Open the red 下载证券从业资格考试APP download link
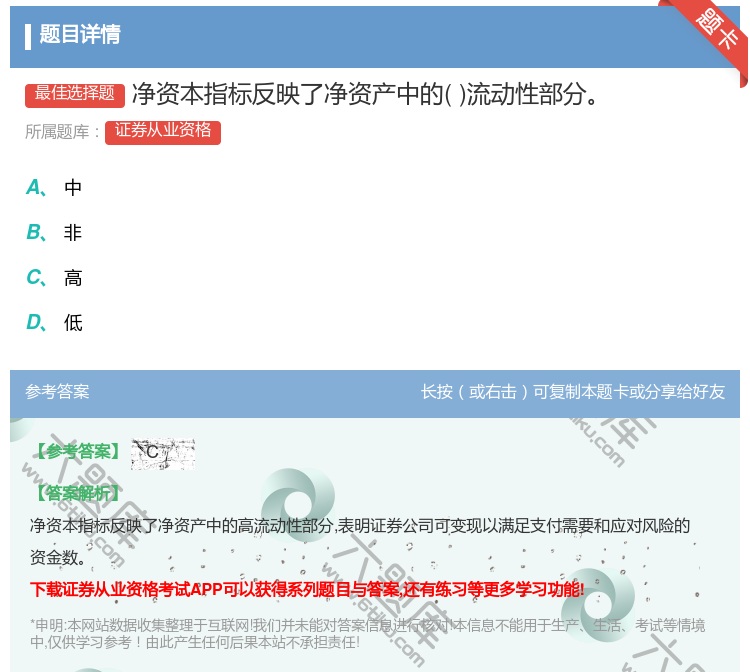 (x=307, y=589)
